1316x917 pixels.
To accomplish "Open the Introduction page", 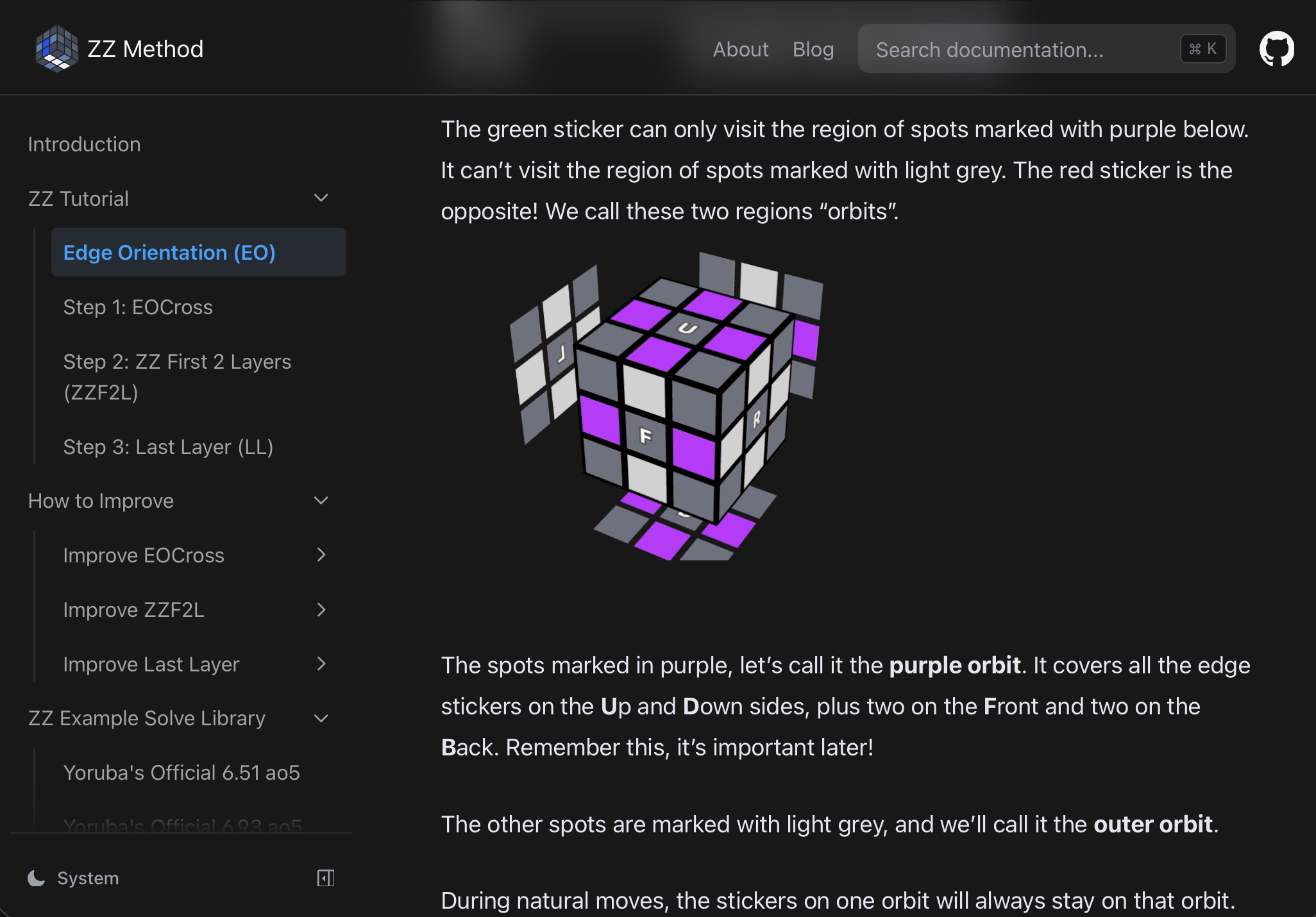I will pyautogui.click(x=84, y=144).
